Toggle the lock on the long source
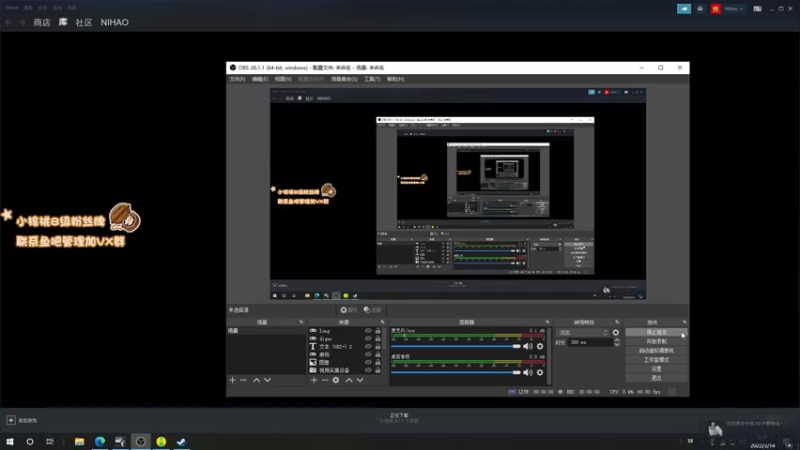Screen dimensions: 800x450 378,331
